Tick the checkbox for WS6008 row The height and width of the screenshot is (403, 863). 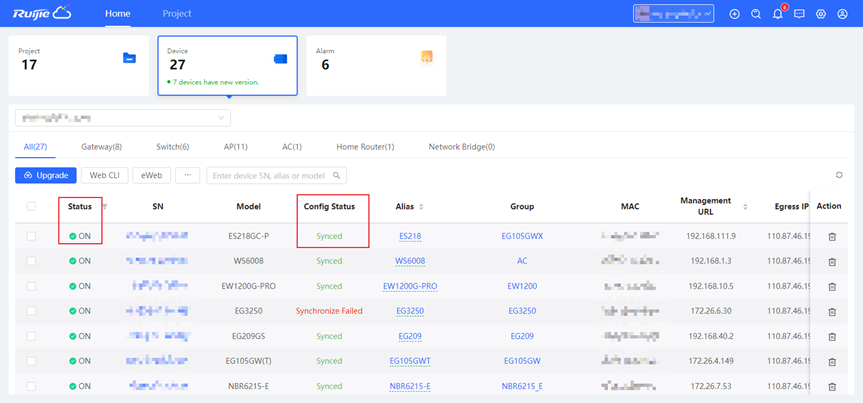(x=31, y=261)
